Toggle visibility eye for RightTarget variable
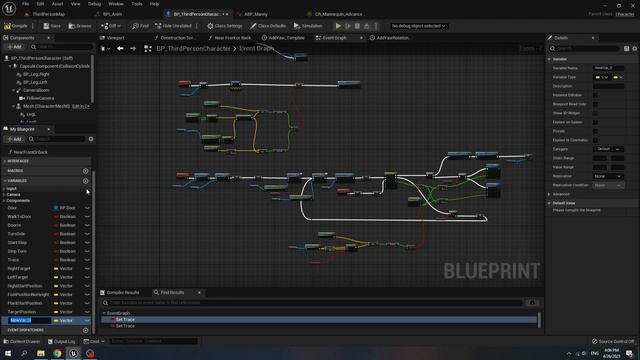This screenshot has width=640, height=360. [87, 269]
